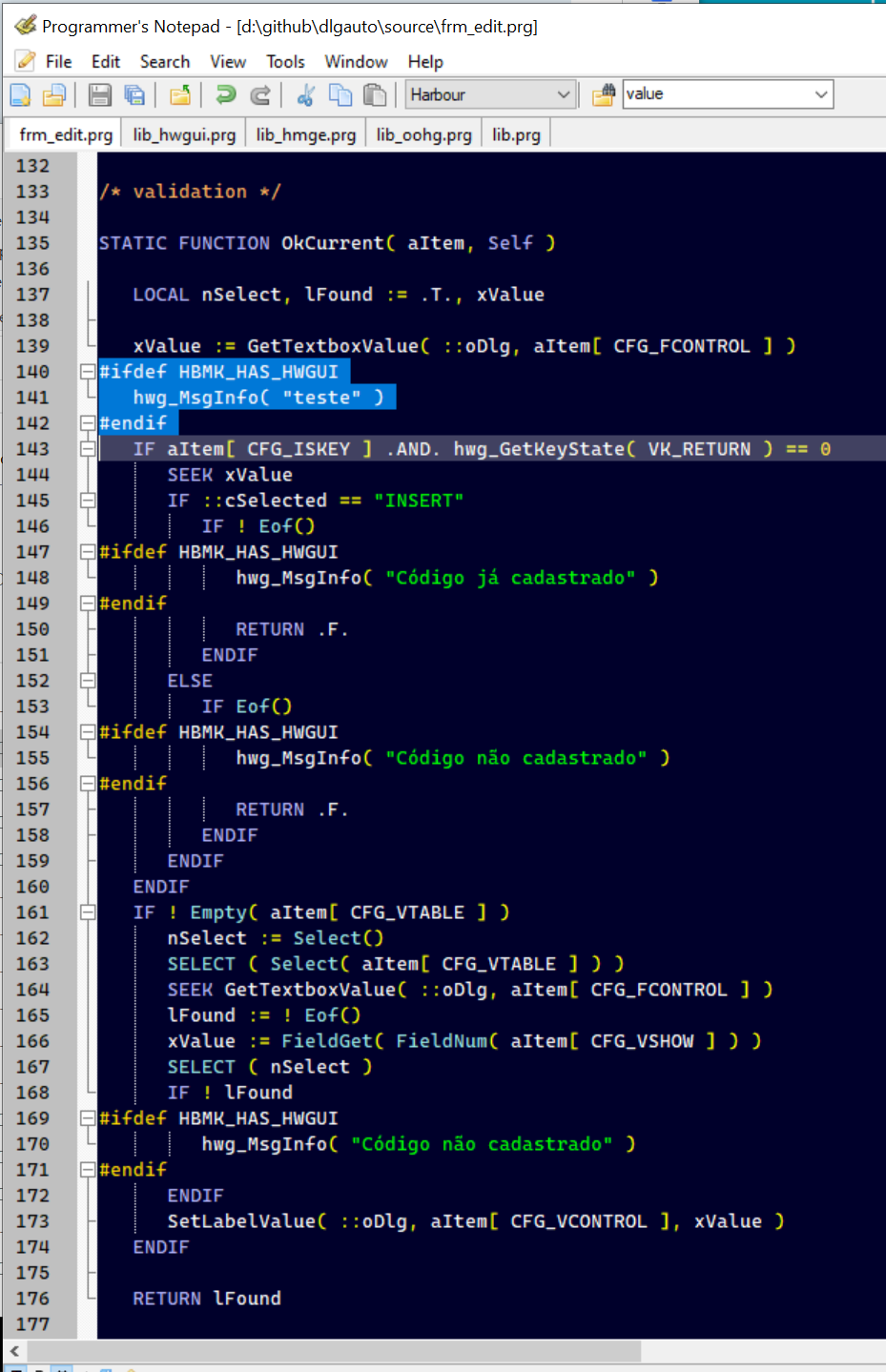
Task: Collapse the #ifdef fold at line 154
Action: click(88, 731)
